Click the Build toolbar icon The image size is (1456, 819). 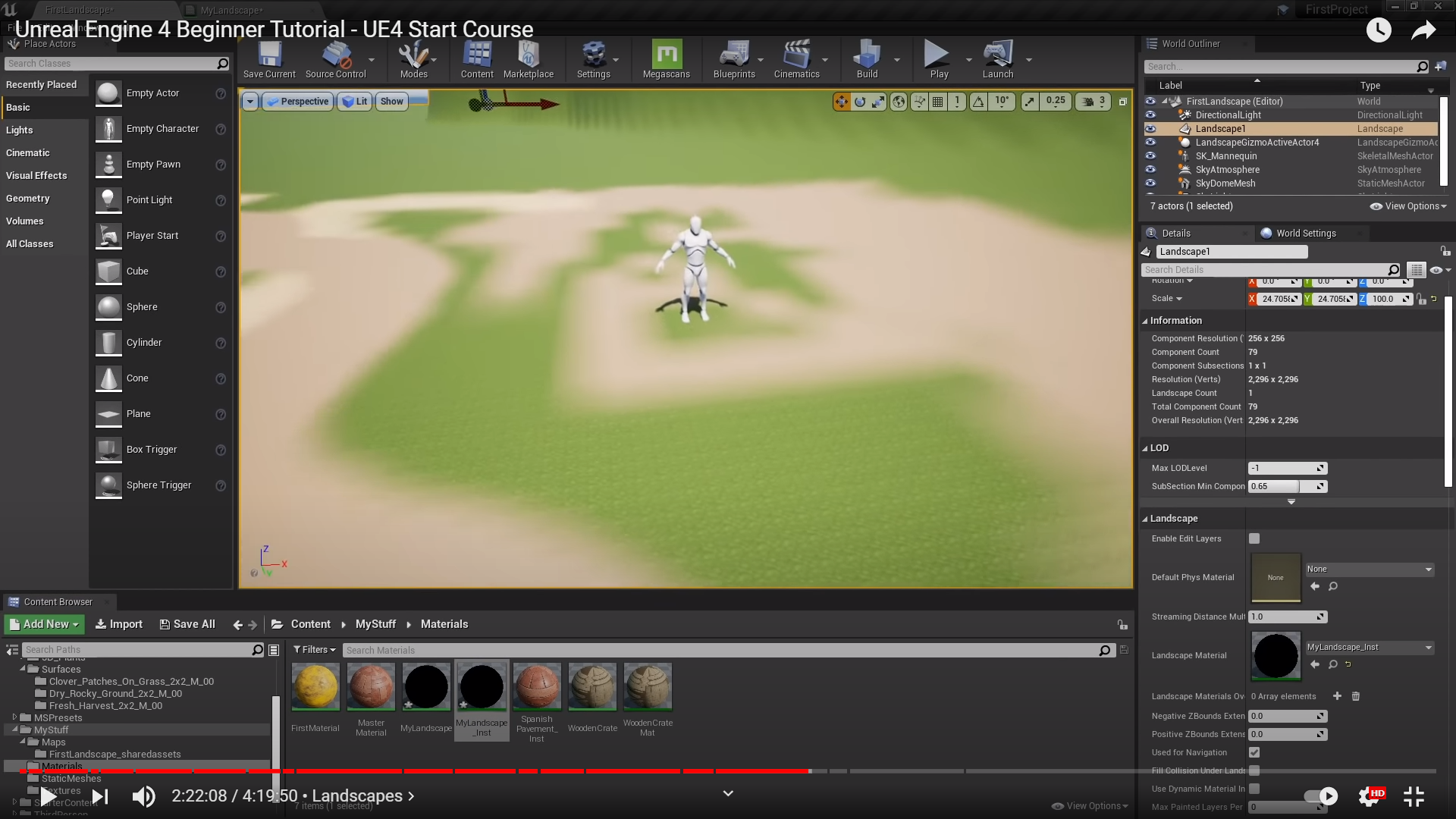[x=867, y=59]
